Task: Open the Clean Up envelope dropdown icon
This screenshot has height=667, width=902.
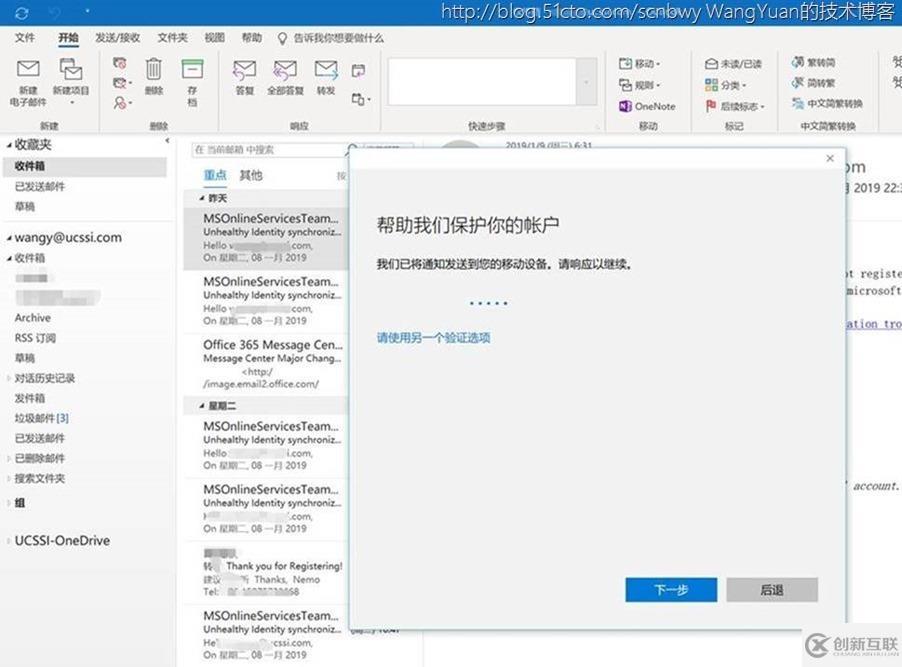Action: (121, 83)
